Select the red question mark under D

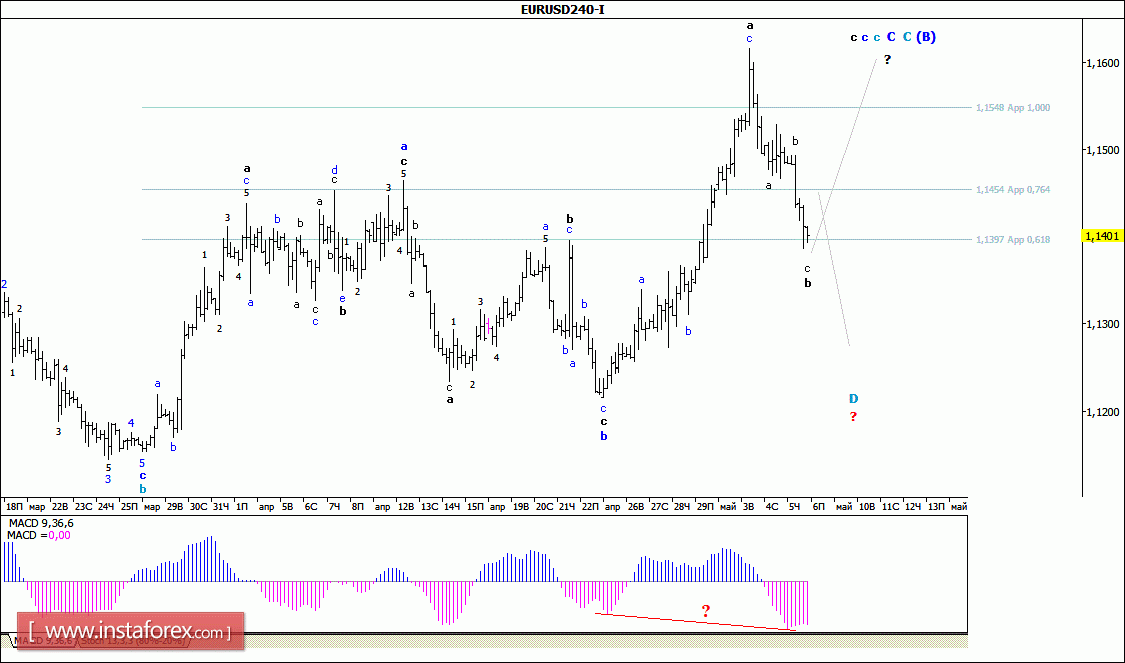[x=853, y=417]
